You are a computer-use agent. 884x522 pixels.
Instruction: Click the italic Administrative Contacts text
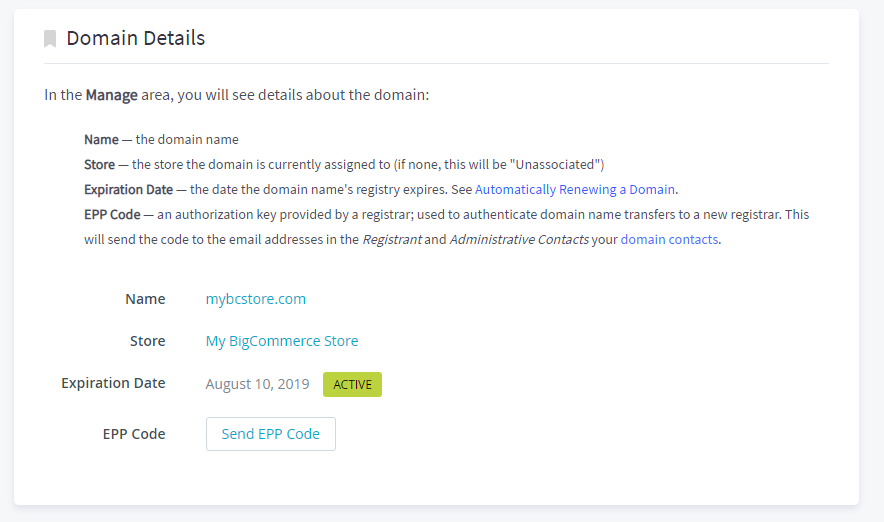[x=519, y=240]
